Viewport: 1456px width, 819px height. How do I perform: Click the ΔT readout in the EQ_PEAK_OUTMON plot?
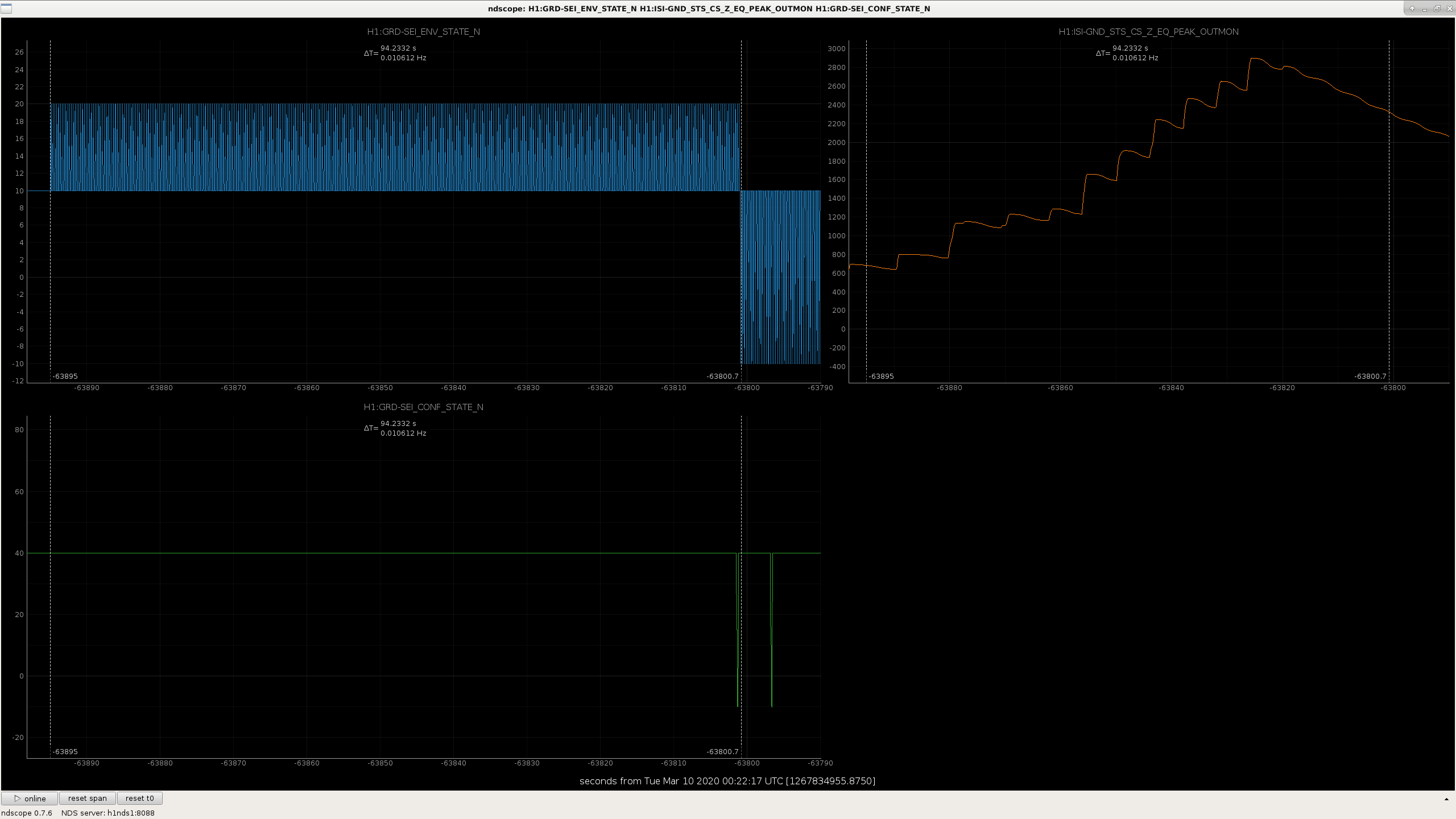point(1127,53)
